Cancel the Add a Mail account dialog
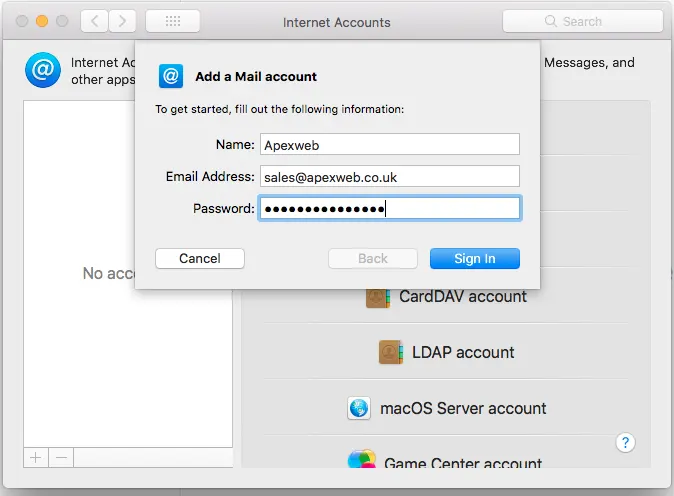Image resolution: width=674 pixels, height=496 pixels. pos(200,258)
